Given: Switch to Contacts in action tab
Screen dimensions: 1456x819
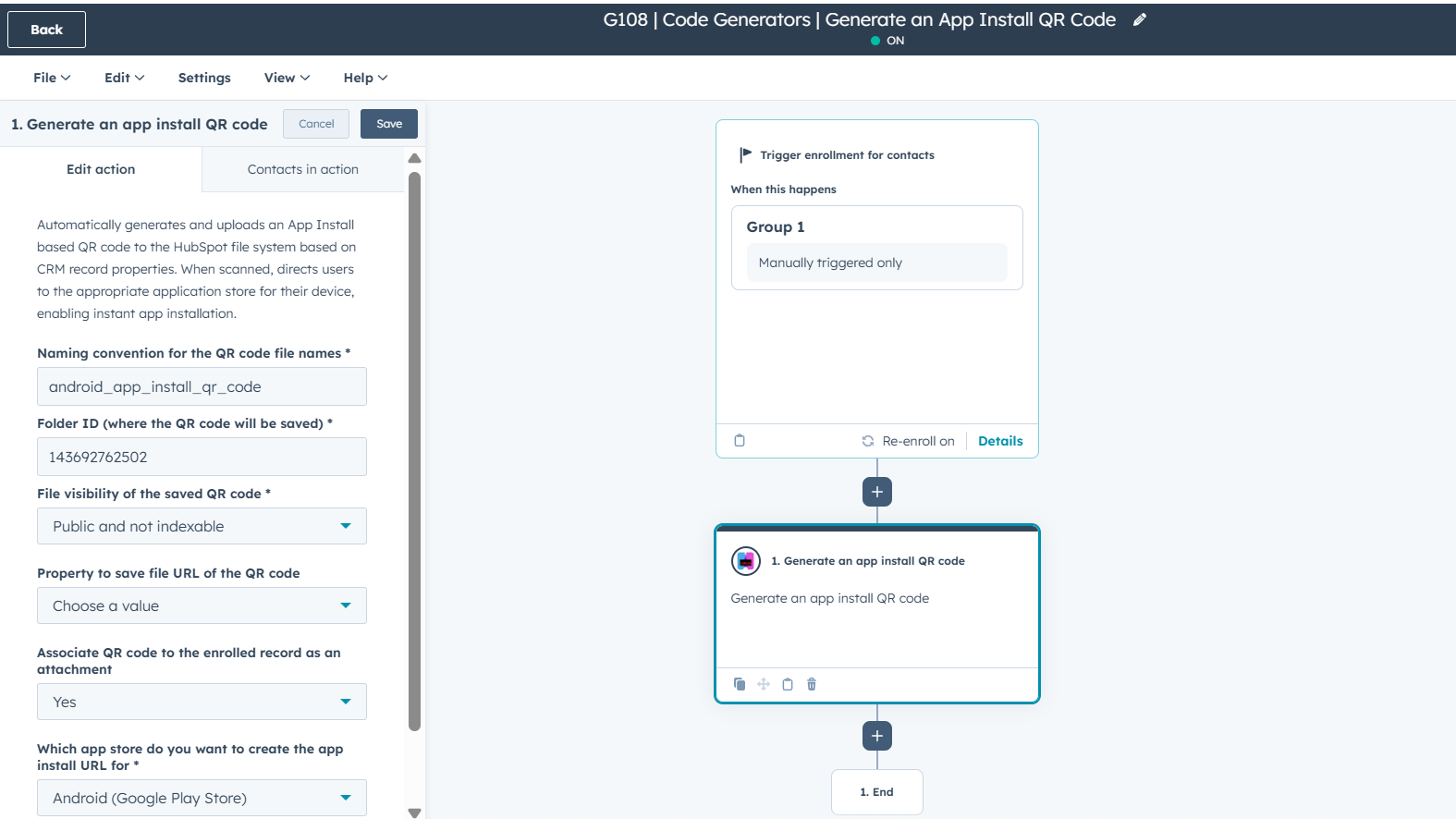Looking at the screenshot, I should [302, 169].
